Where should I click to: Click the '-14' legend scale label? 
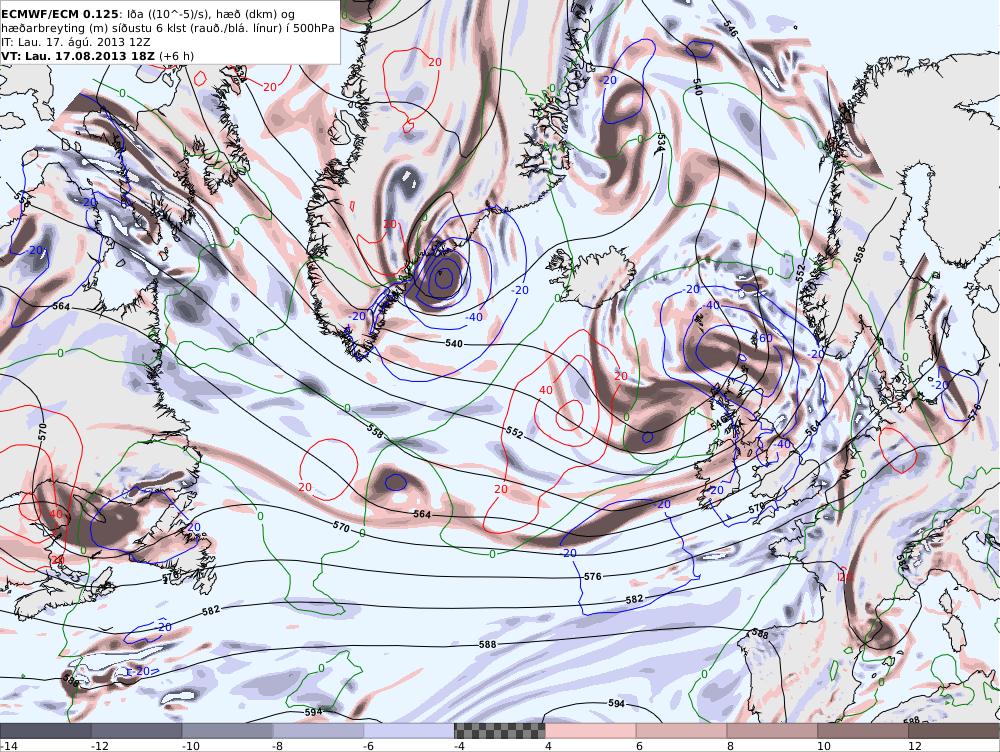[10, 746]
